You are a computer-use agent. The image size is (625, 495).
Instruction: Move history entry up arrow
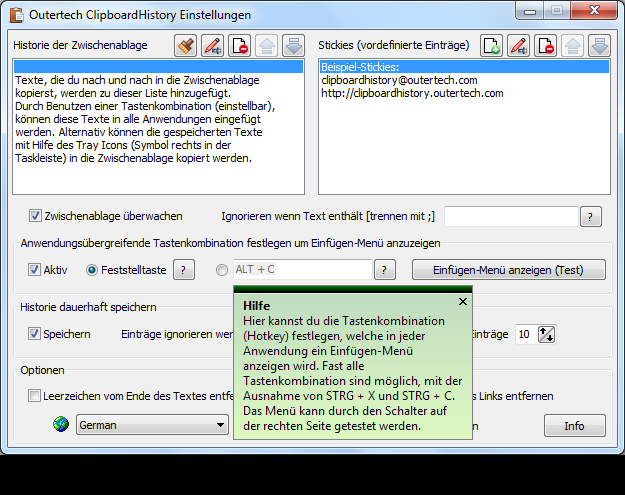click(267, 45)
